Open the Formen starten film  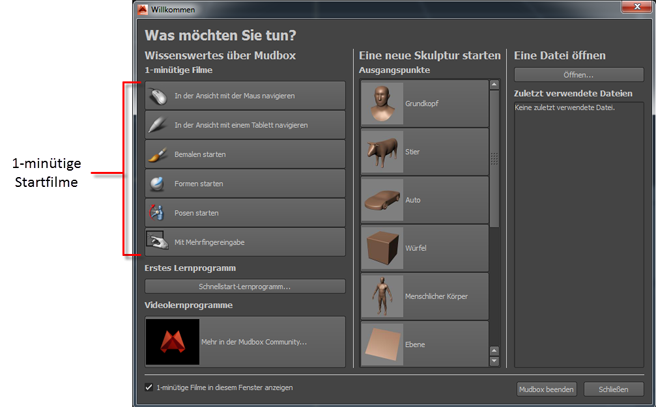[245, 184]
